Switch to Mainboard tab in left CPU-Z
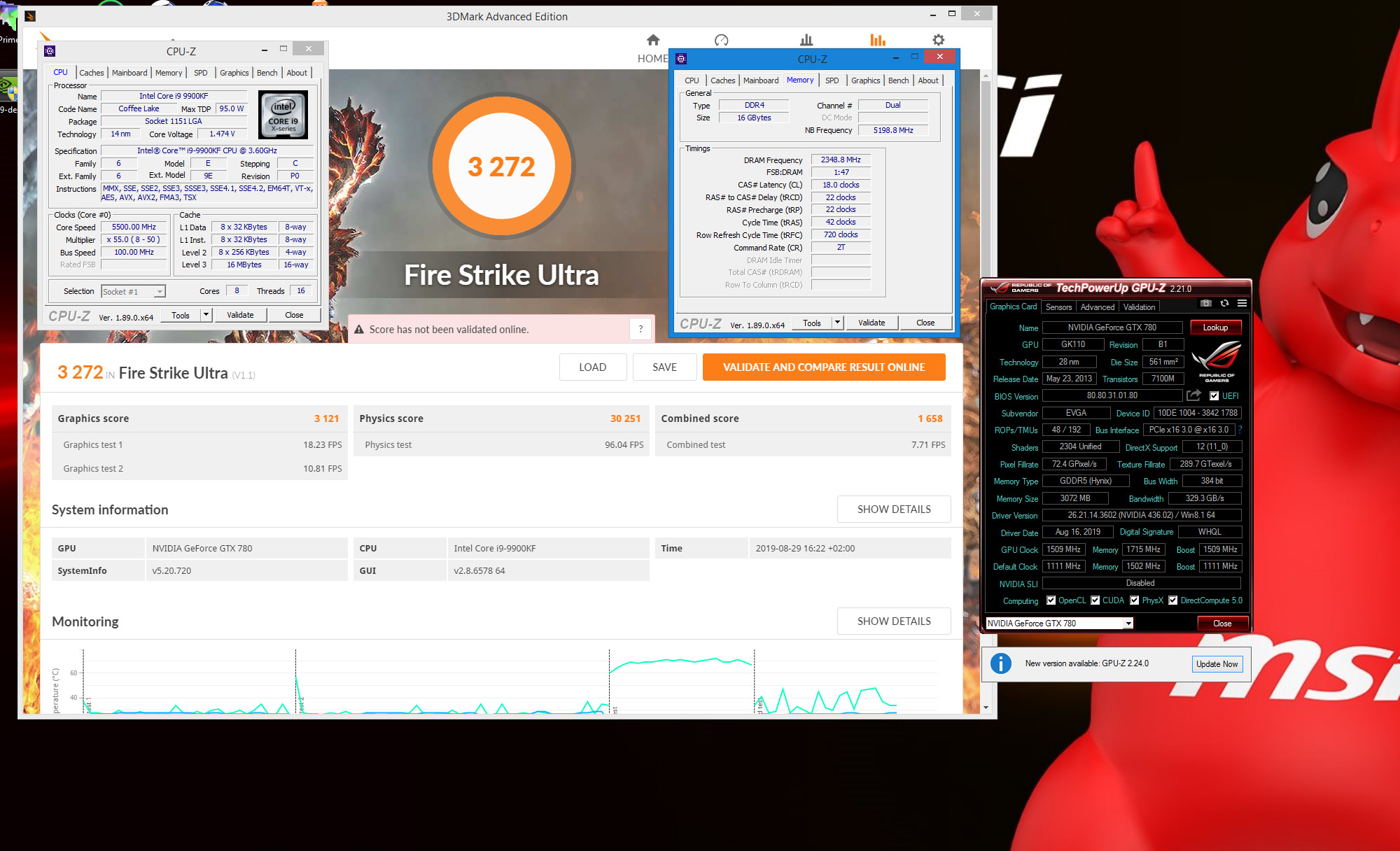The image size is (1400, 851). click(x=129, y=73)
